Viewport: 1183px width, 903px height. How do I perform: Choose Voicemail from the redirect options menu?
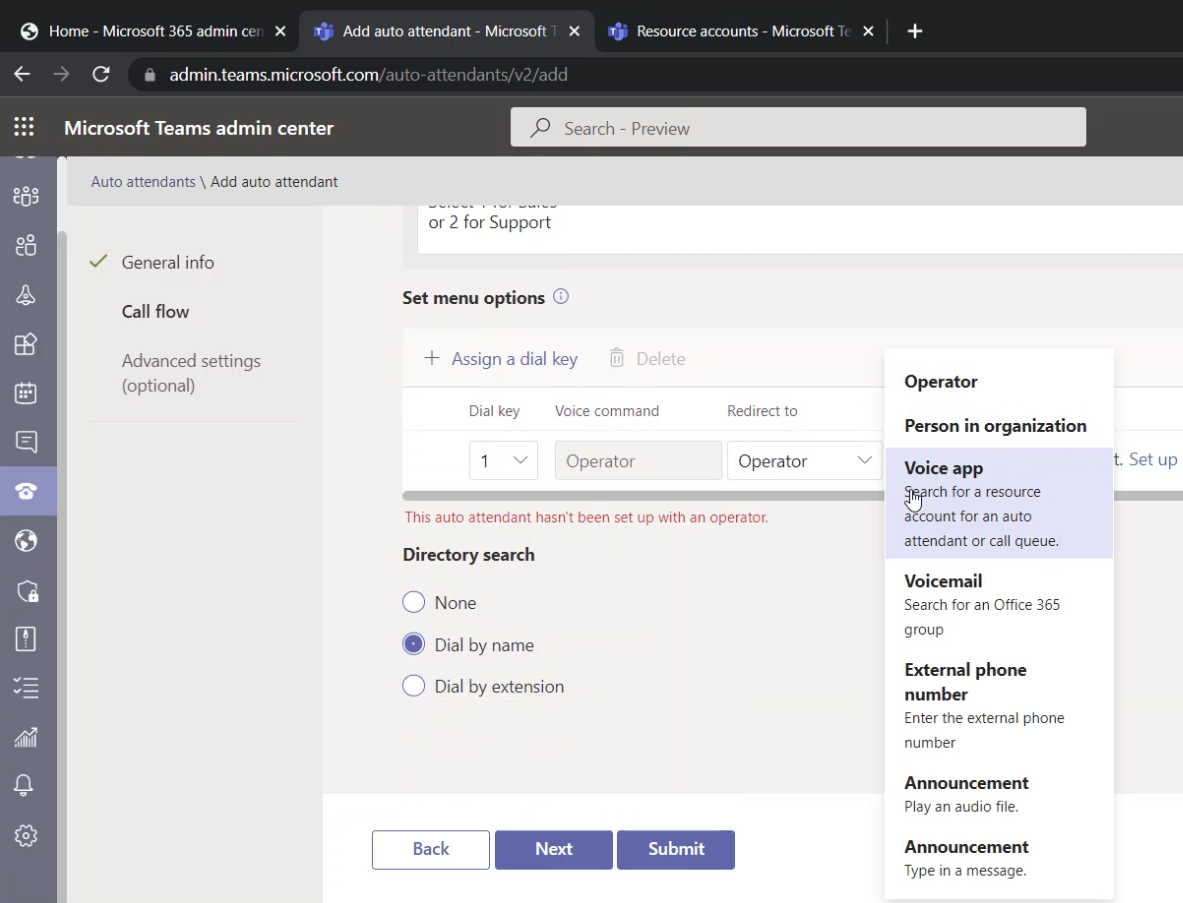coord(943,580)
